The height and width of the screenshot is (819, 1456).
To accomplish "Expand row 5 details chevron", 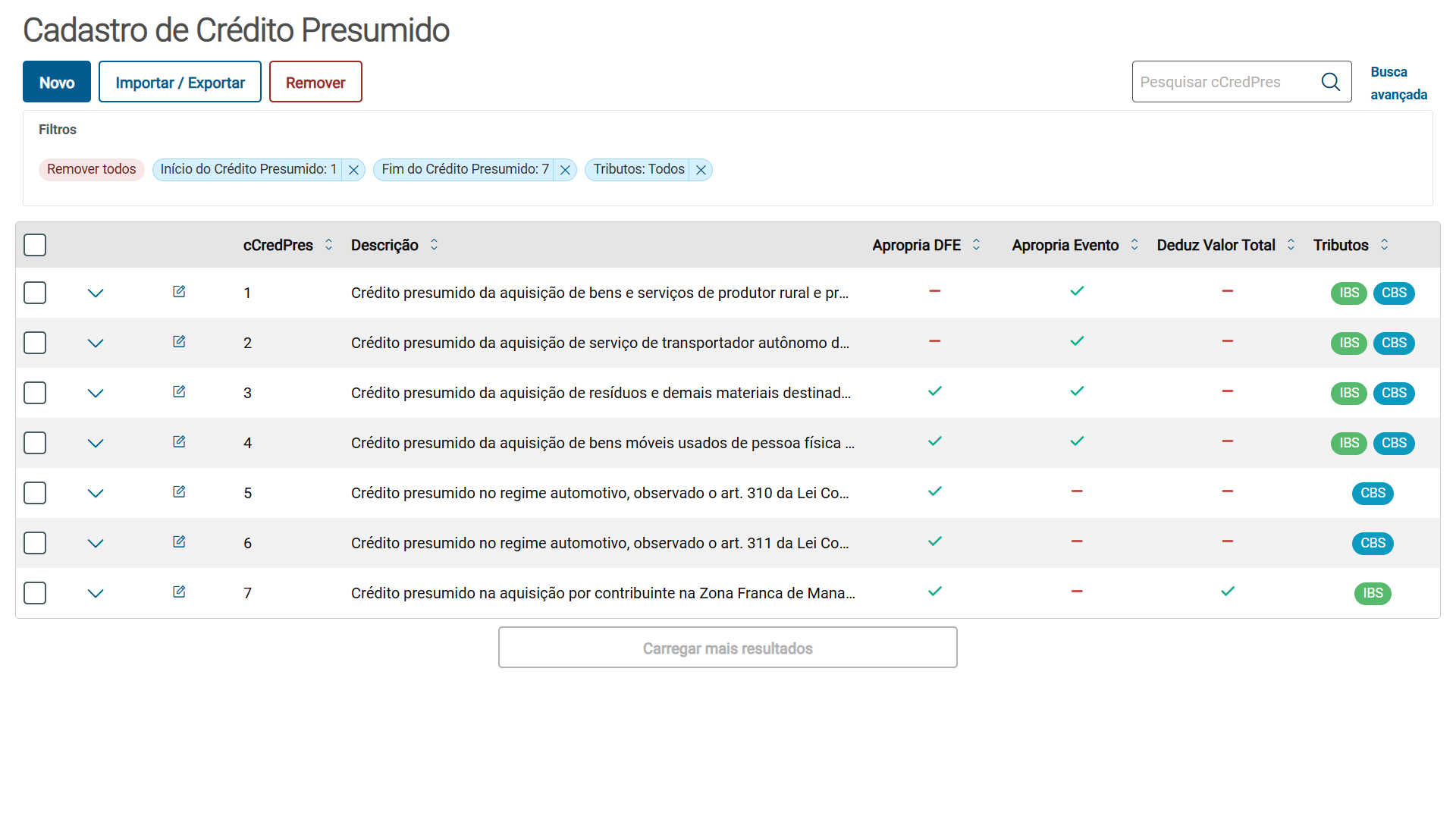I will (x=96, y=493).
